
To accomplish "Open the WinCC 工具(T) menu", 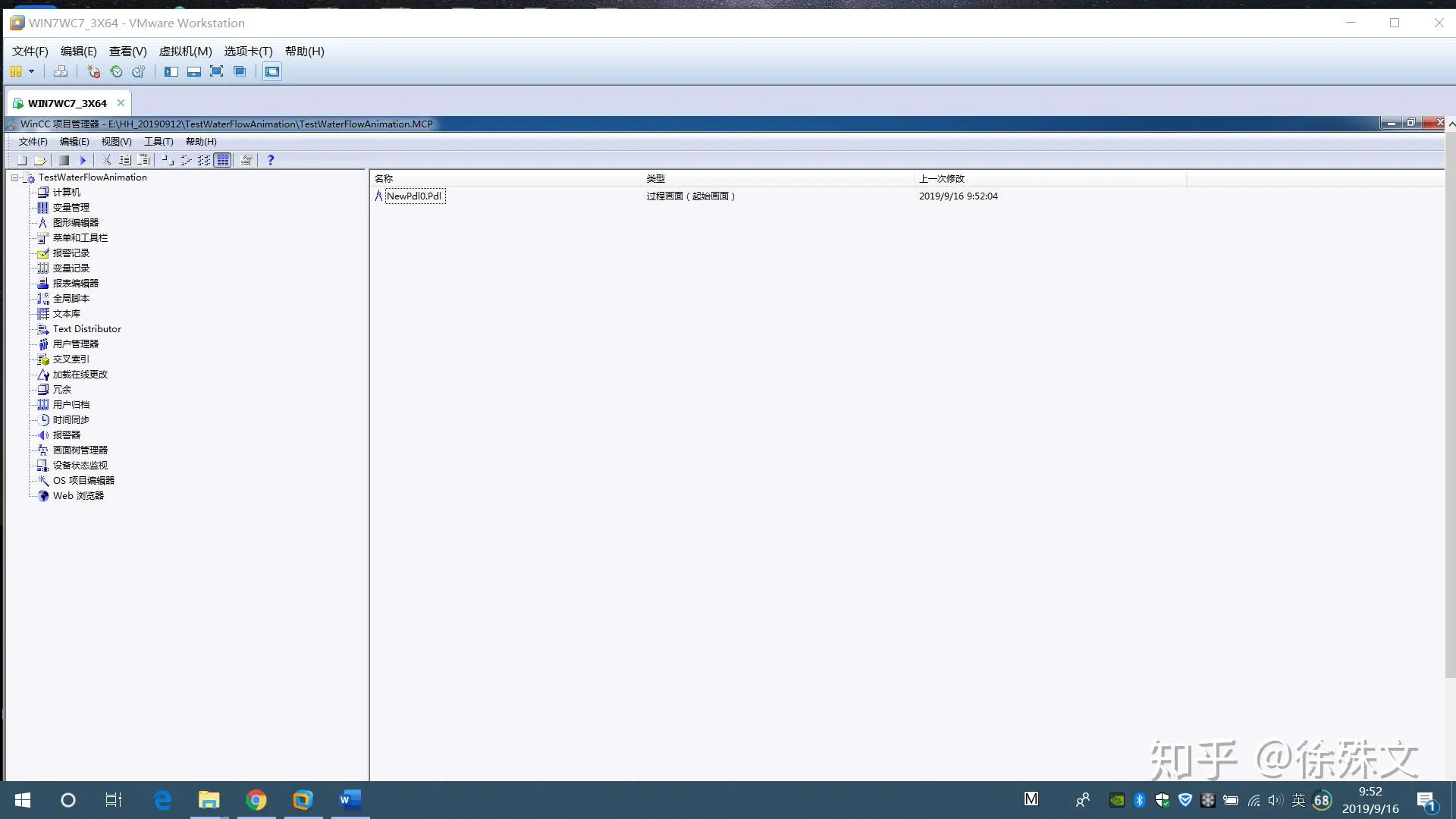I will click(x=158, y=142).
